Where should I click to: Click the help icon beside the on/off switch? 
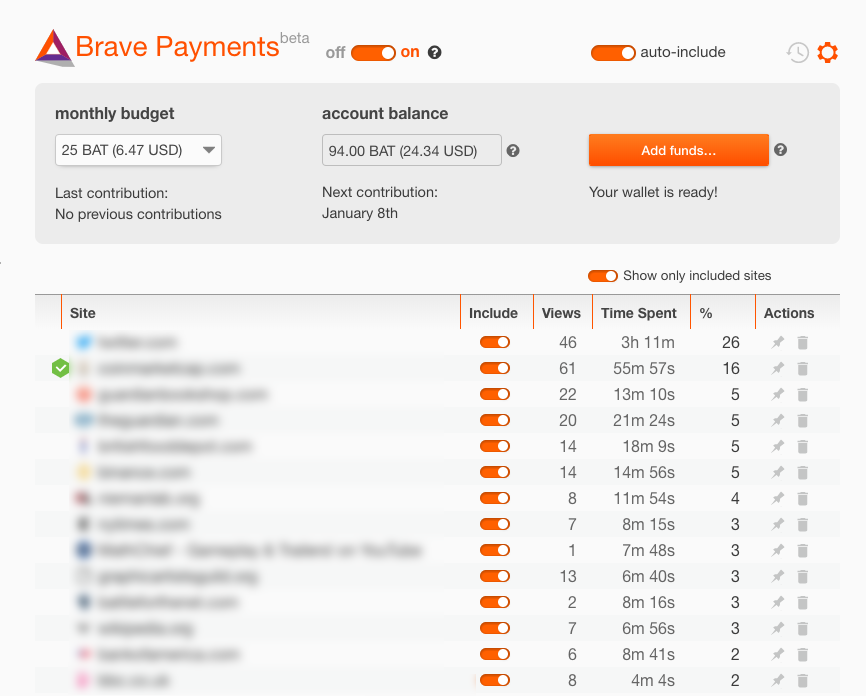pyautogui.click(x=435, y=52)
